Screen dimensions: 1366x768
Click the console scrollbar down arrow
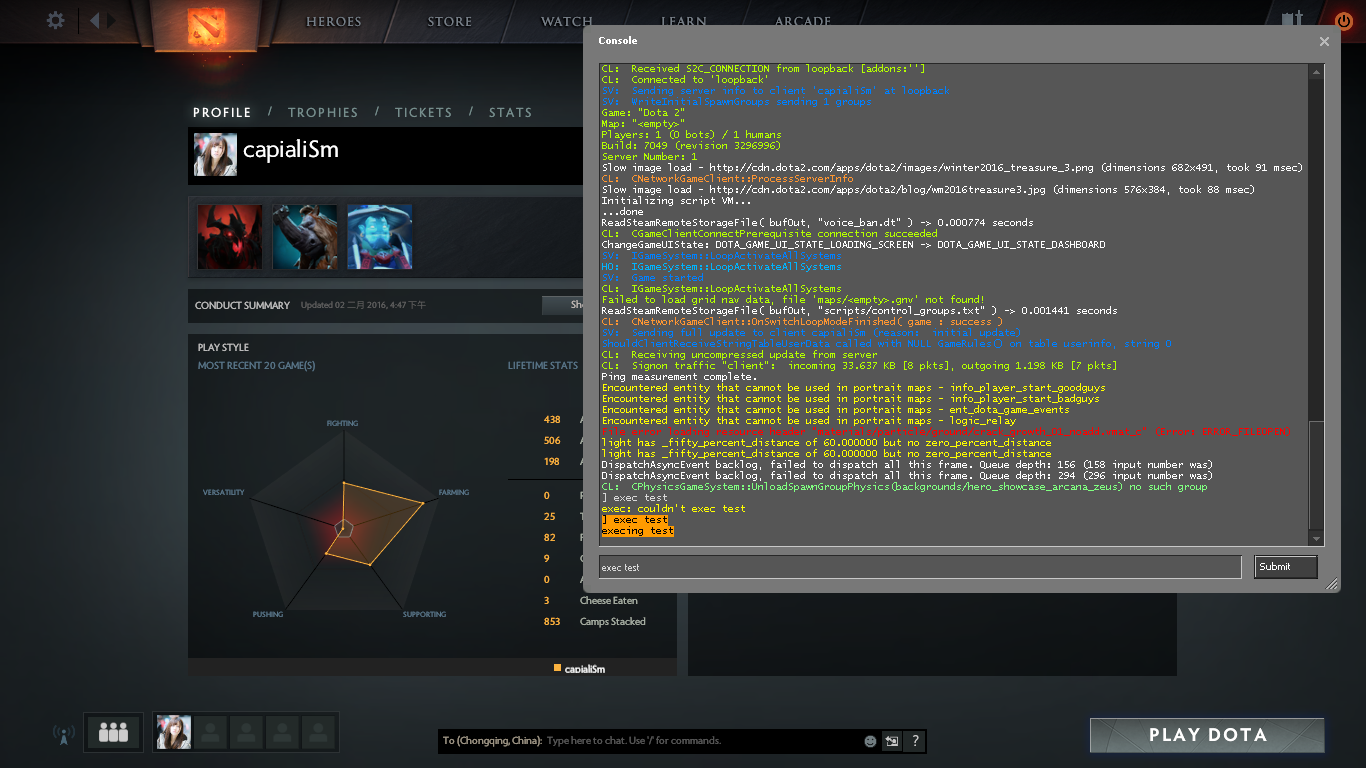coord(1317,539)
